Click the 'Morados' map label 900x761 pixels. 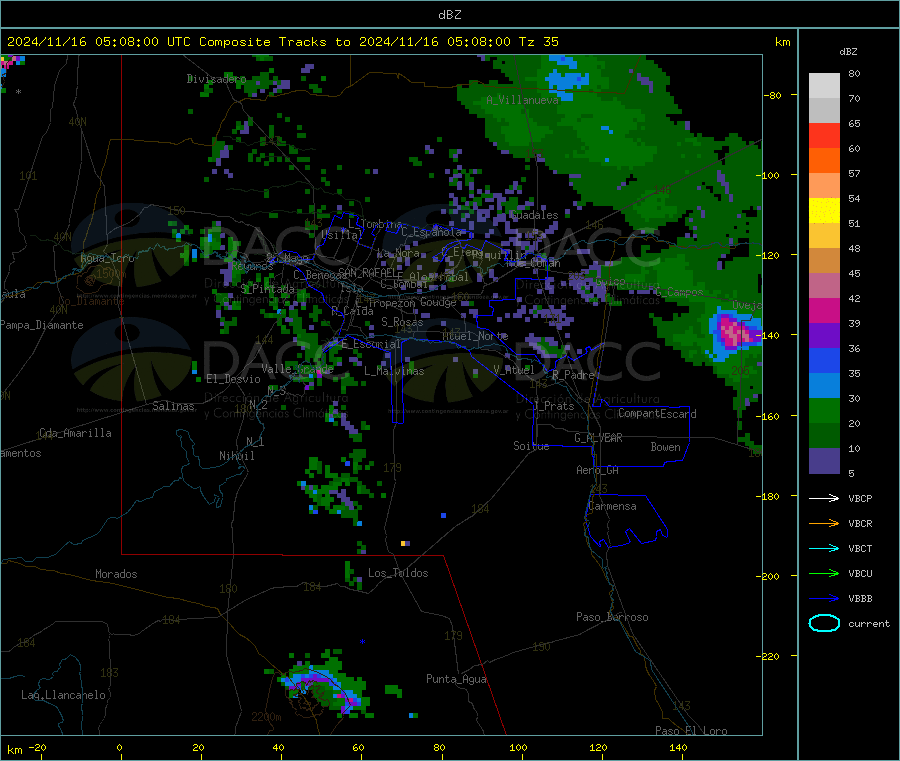[116, 574]
